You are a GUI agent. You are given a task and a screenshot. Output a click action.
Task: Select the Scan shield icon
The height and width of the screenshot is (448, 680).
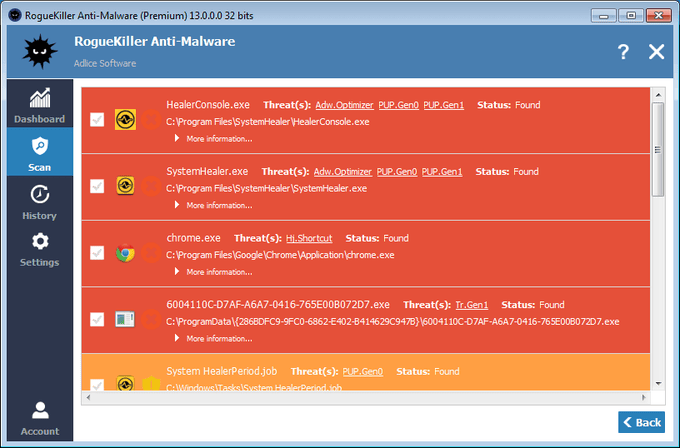click(39, 147)
